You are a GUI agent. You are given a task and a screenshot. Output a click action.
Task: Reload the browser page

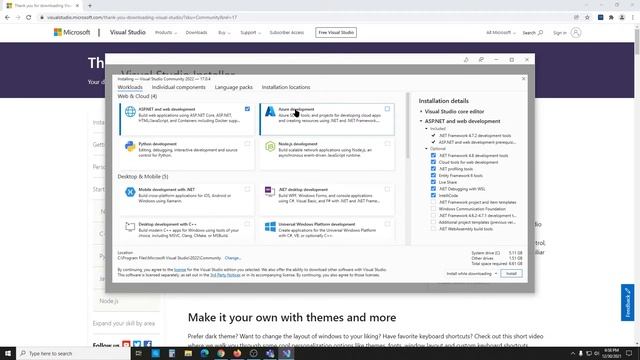point(29,18)
